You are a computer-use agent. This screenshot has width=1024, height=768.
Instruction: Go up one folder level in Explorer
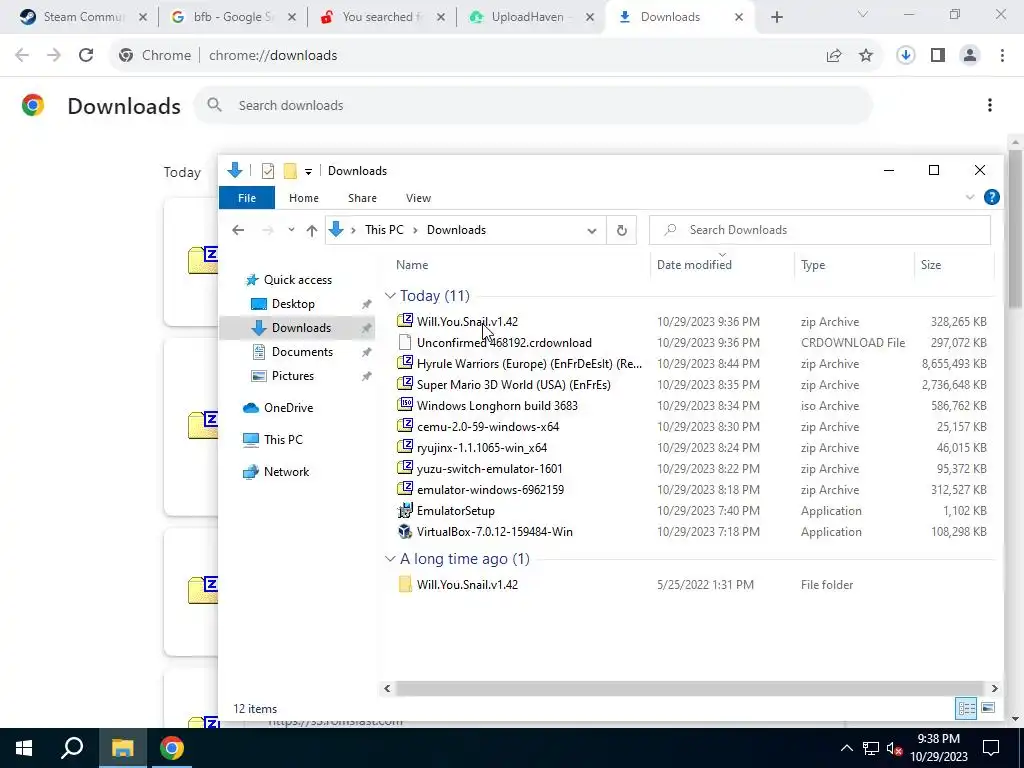coord(312,230)
